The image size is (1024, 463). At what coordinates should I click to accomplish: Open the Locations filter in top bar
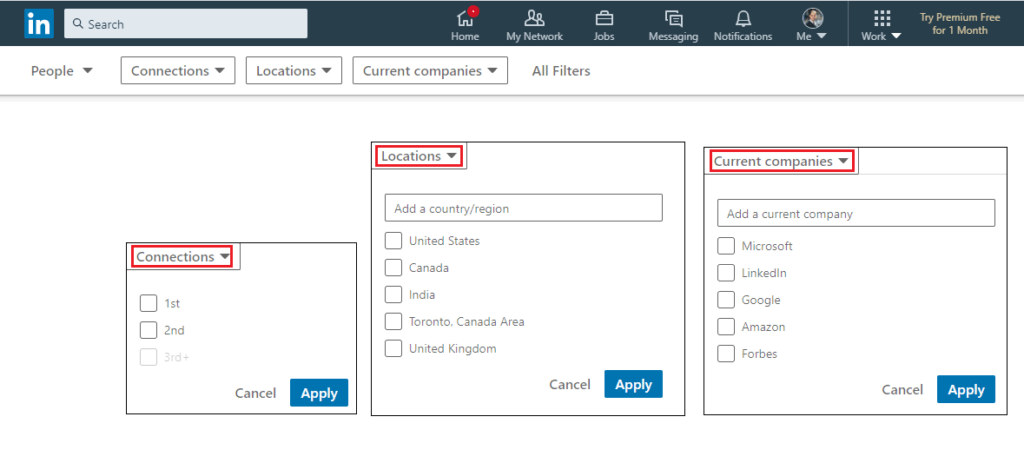(294, 70)
